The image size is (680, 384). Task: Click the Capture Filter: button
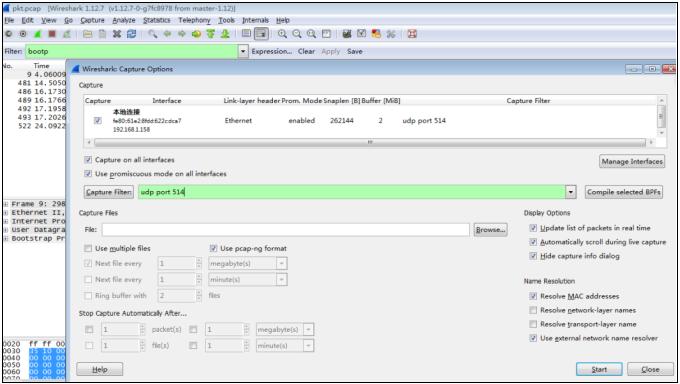click(x=108, y=192)
